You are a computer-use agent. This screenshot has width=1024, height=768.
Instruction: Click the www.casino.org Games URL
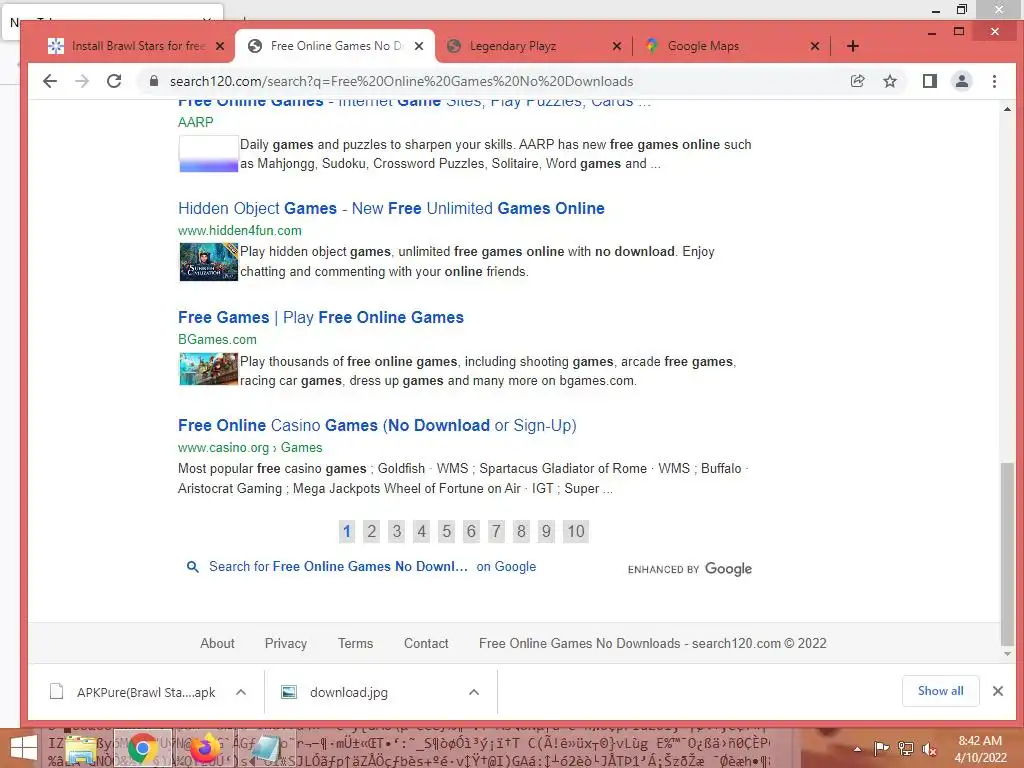click(250, 447)
